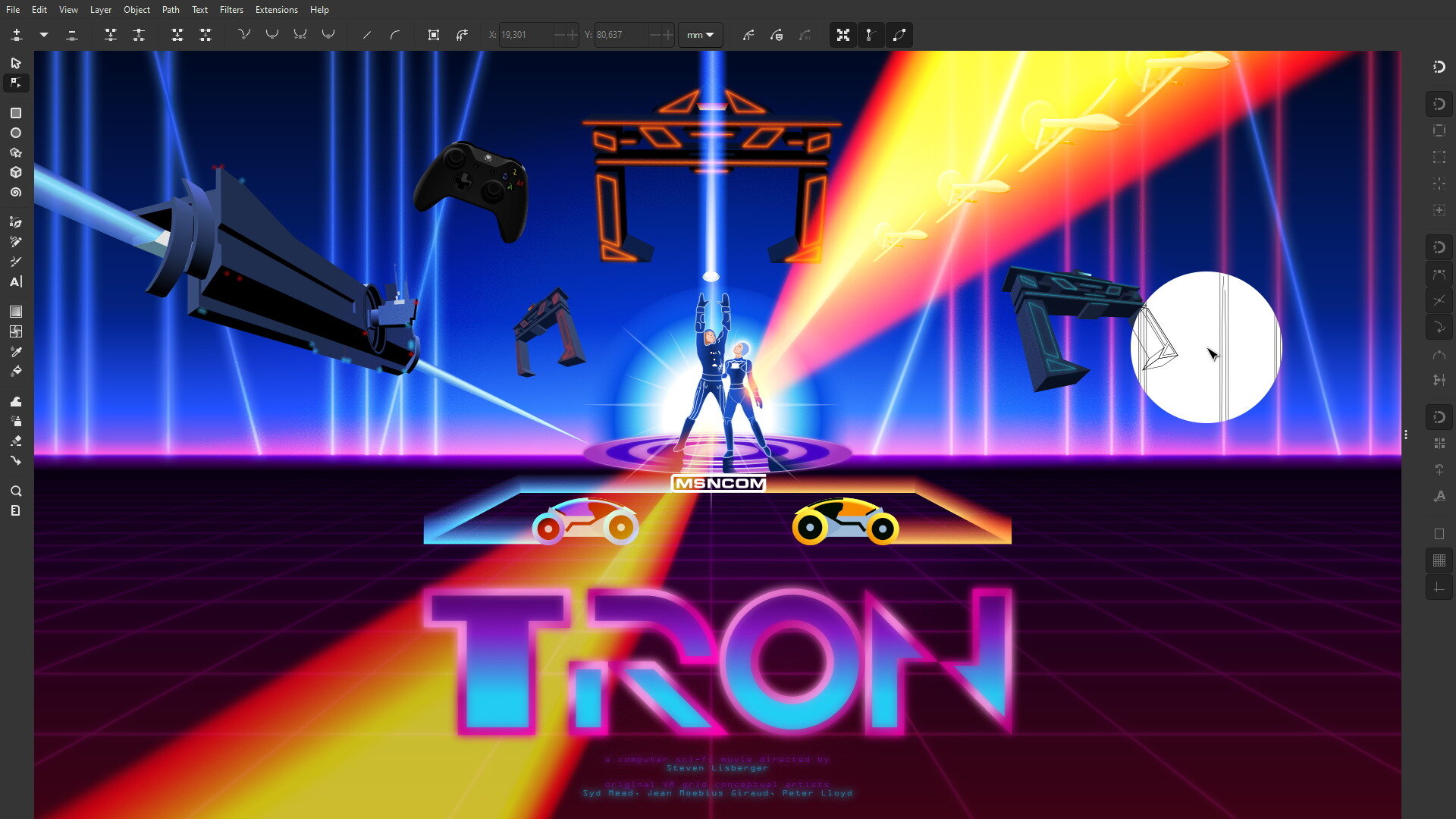Toggle Show path outline
1456x819 pixels.
899,35
